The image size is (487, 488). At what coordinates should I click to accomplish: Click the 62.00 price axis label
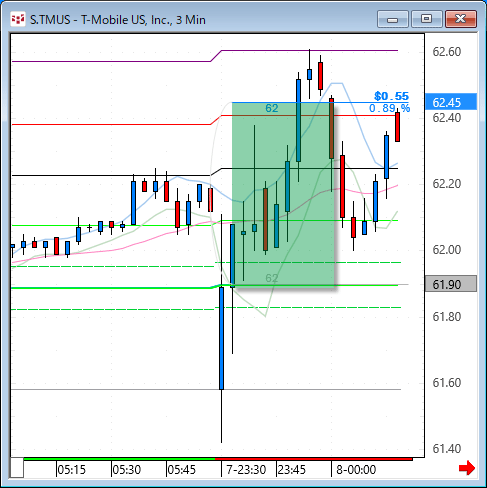pyautogui.click(x=447, y=250)
